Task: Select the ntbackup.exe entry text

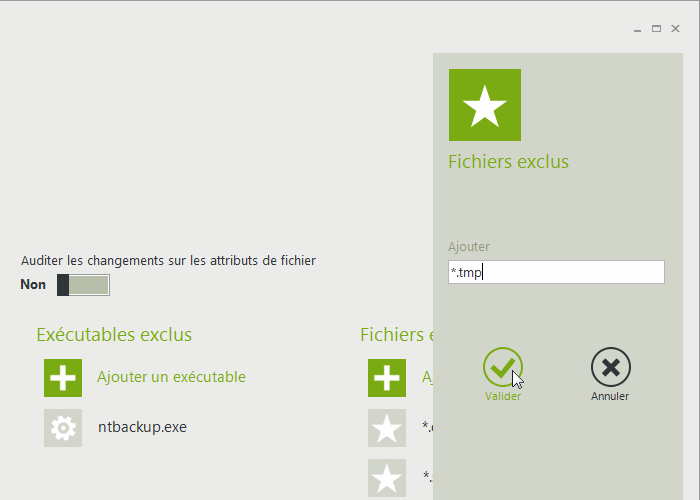Action: [x=141, y=427]
